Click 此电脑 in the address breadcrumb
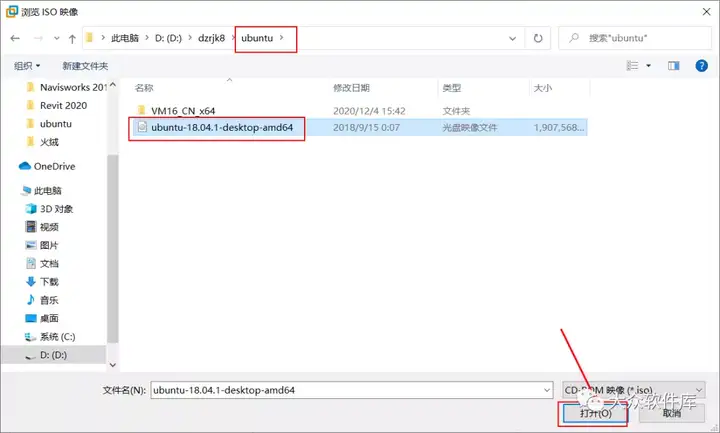The image size is (720, 433). coord(124,38)
